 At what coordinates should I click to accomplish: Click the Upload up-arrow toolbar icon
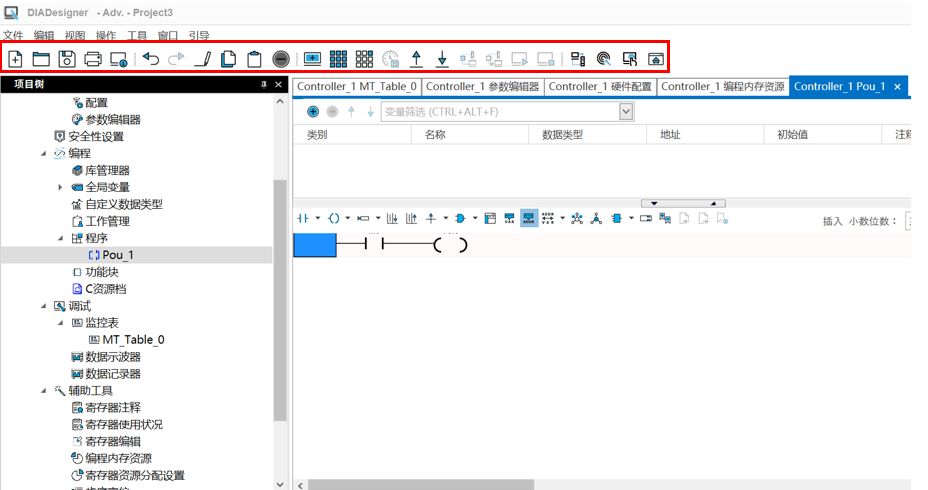[x=417, y=59]
